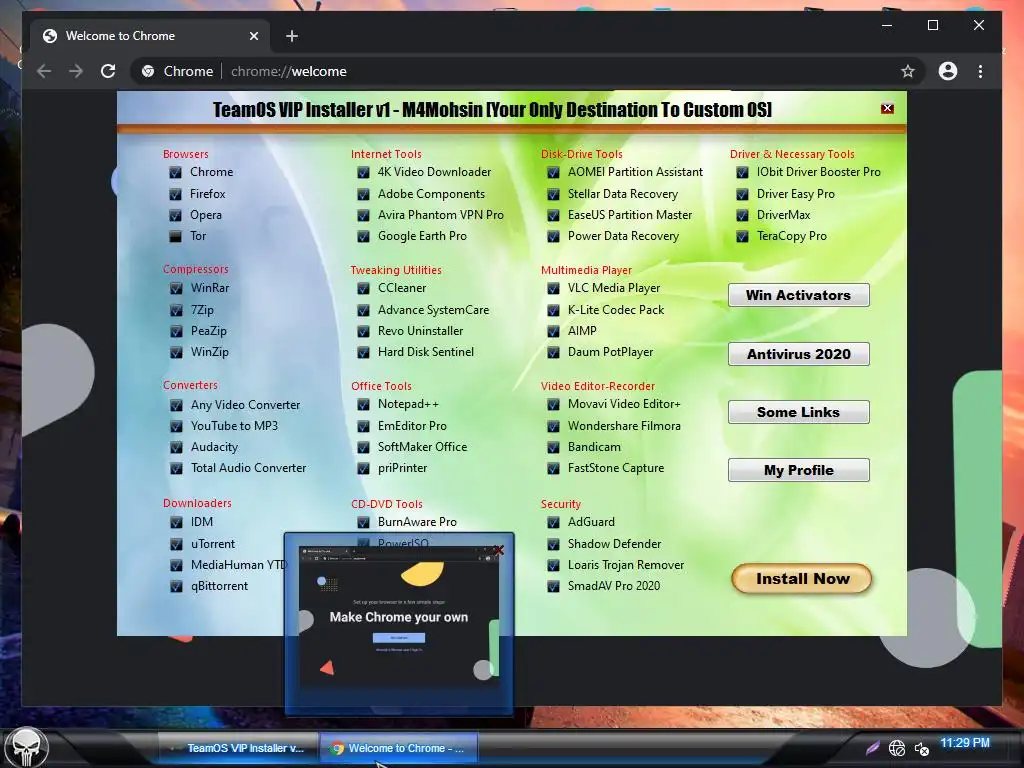Click Chrome back arrow icon
This screenshot has height=768, width=1024.
click(x=44, y=71)
